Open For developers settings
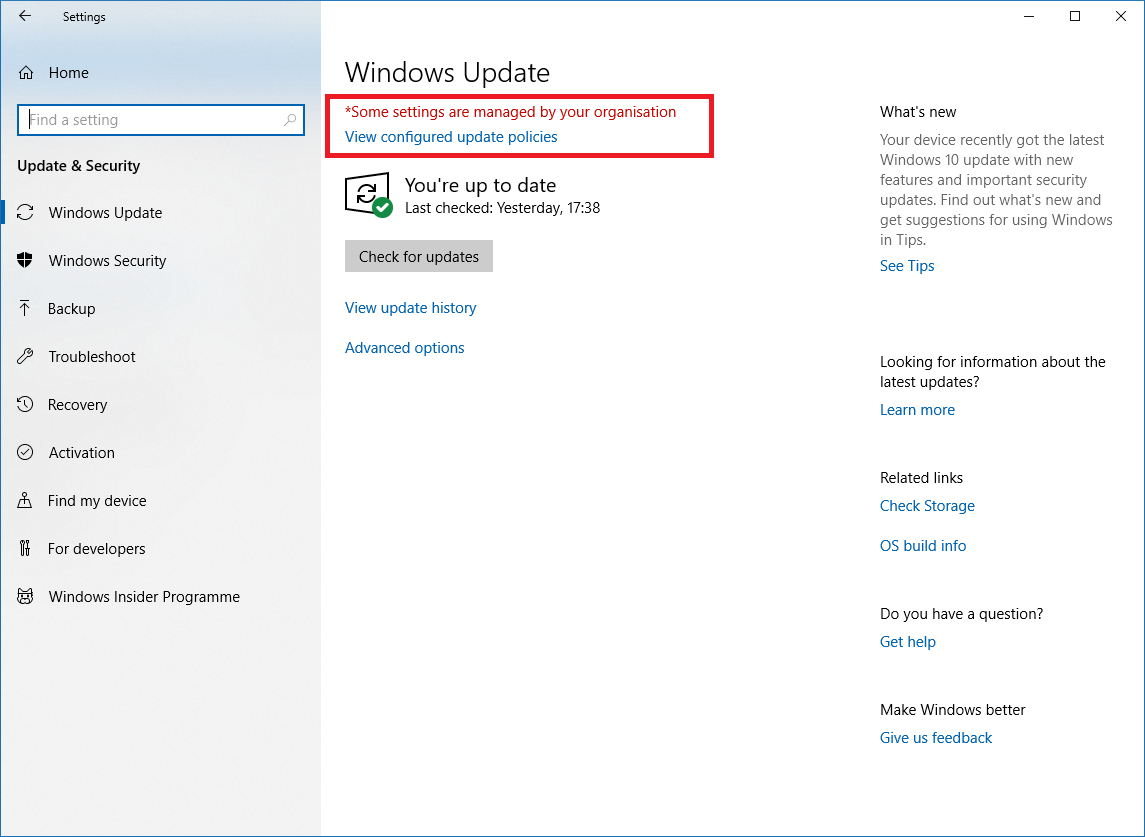This screenshot has width=1145, height=837. (x=96, y=549)
